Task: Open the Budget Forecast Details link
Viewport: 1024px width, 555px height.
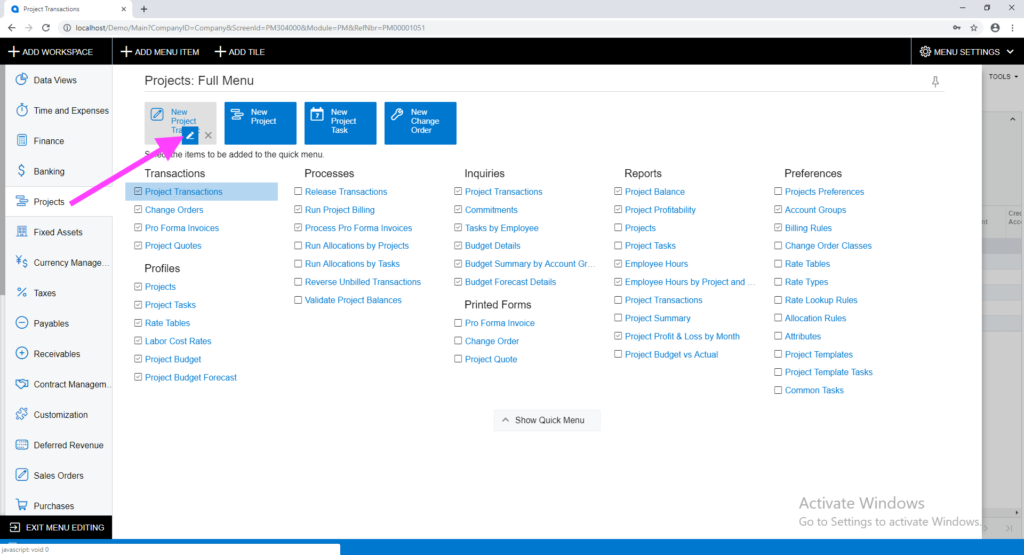Action: coord(511,282)
